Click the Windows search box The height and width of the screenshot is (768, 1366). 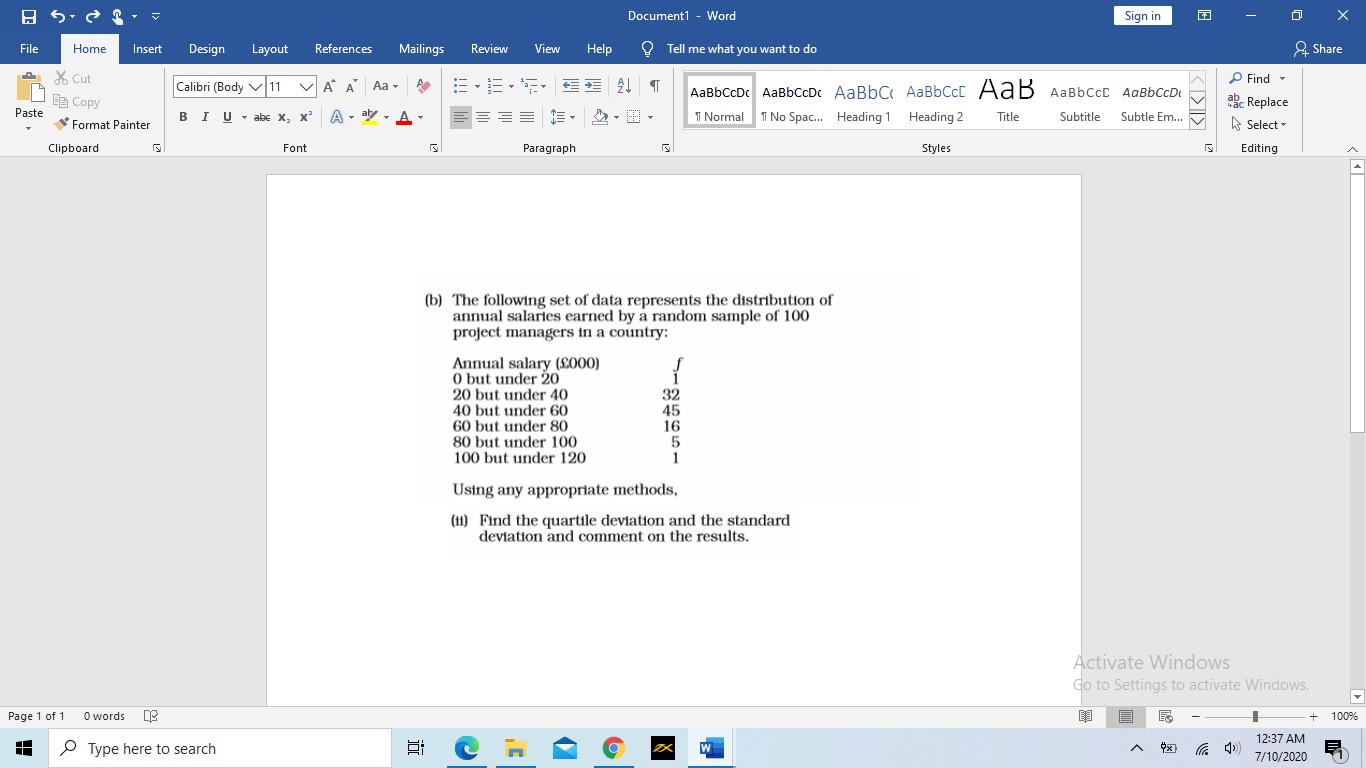tap(220, 748)
